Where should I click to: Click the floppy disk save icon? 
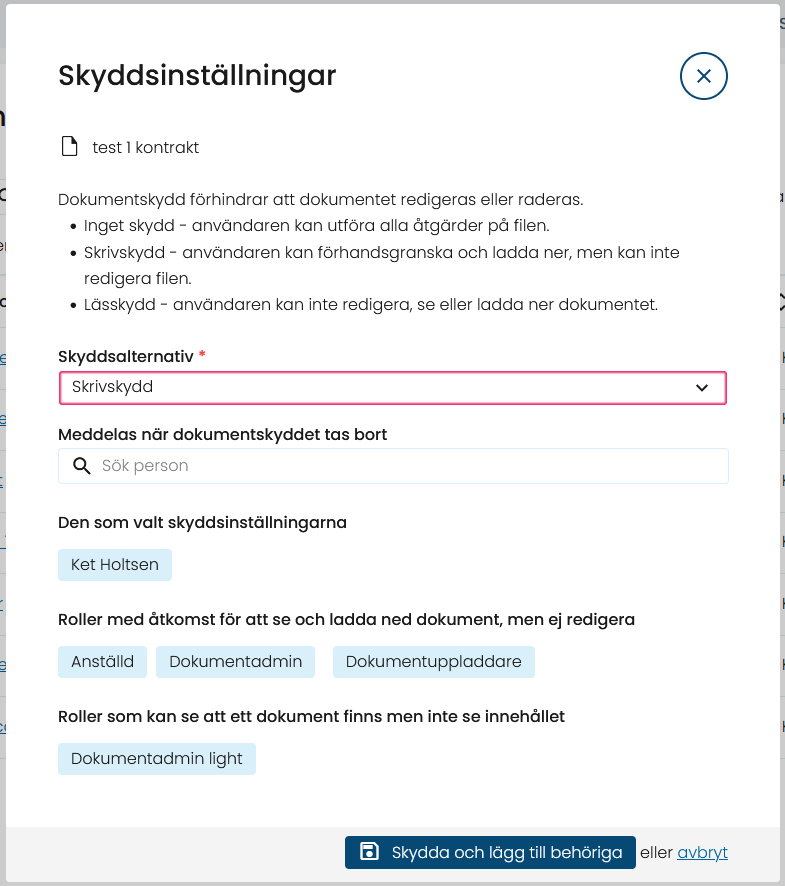[x=369, y=852]
